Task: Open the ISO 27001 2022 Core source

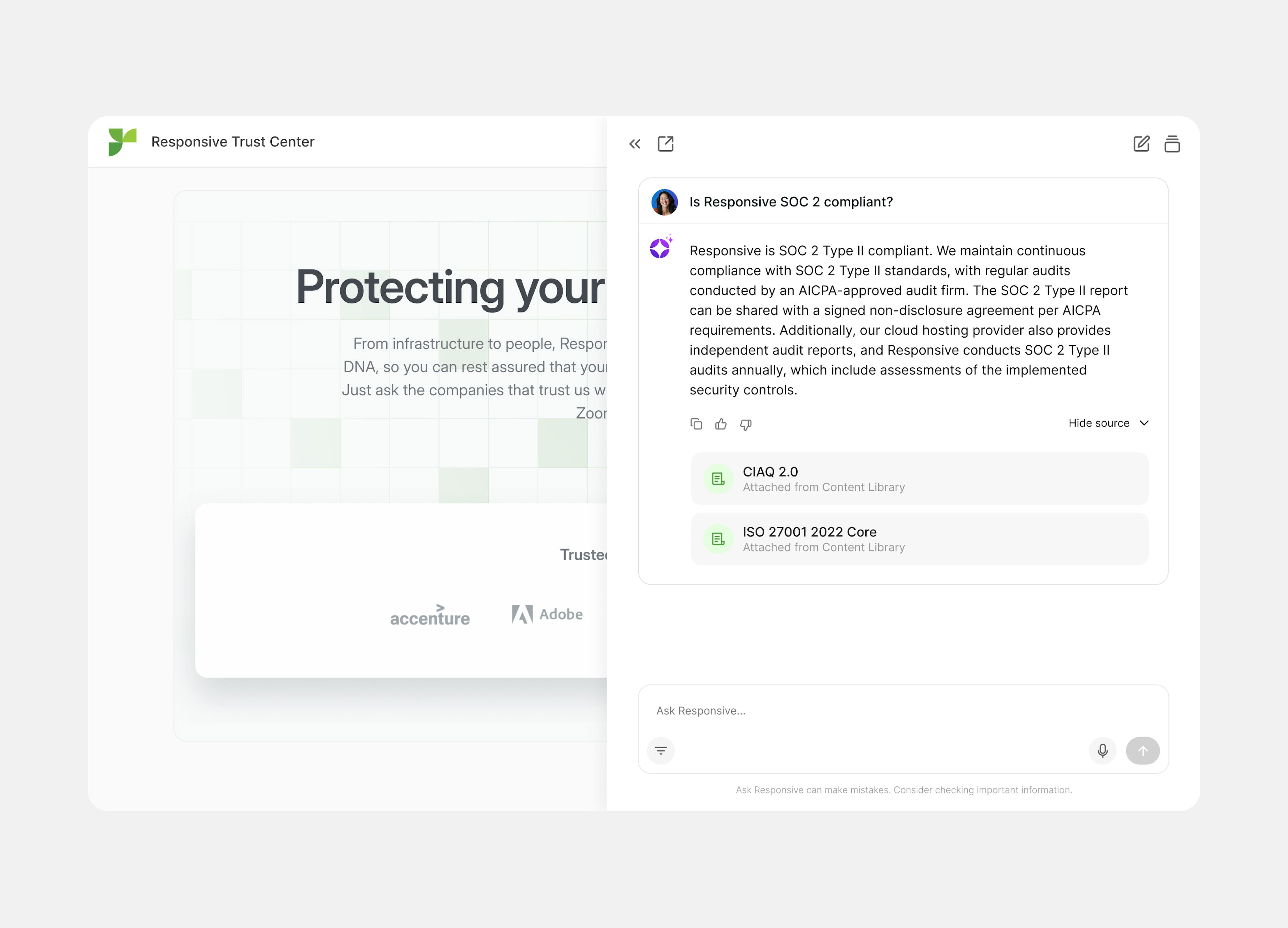Action: pyautogui.click(x=919, y=539)
